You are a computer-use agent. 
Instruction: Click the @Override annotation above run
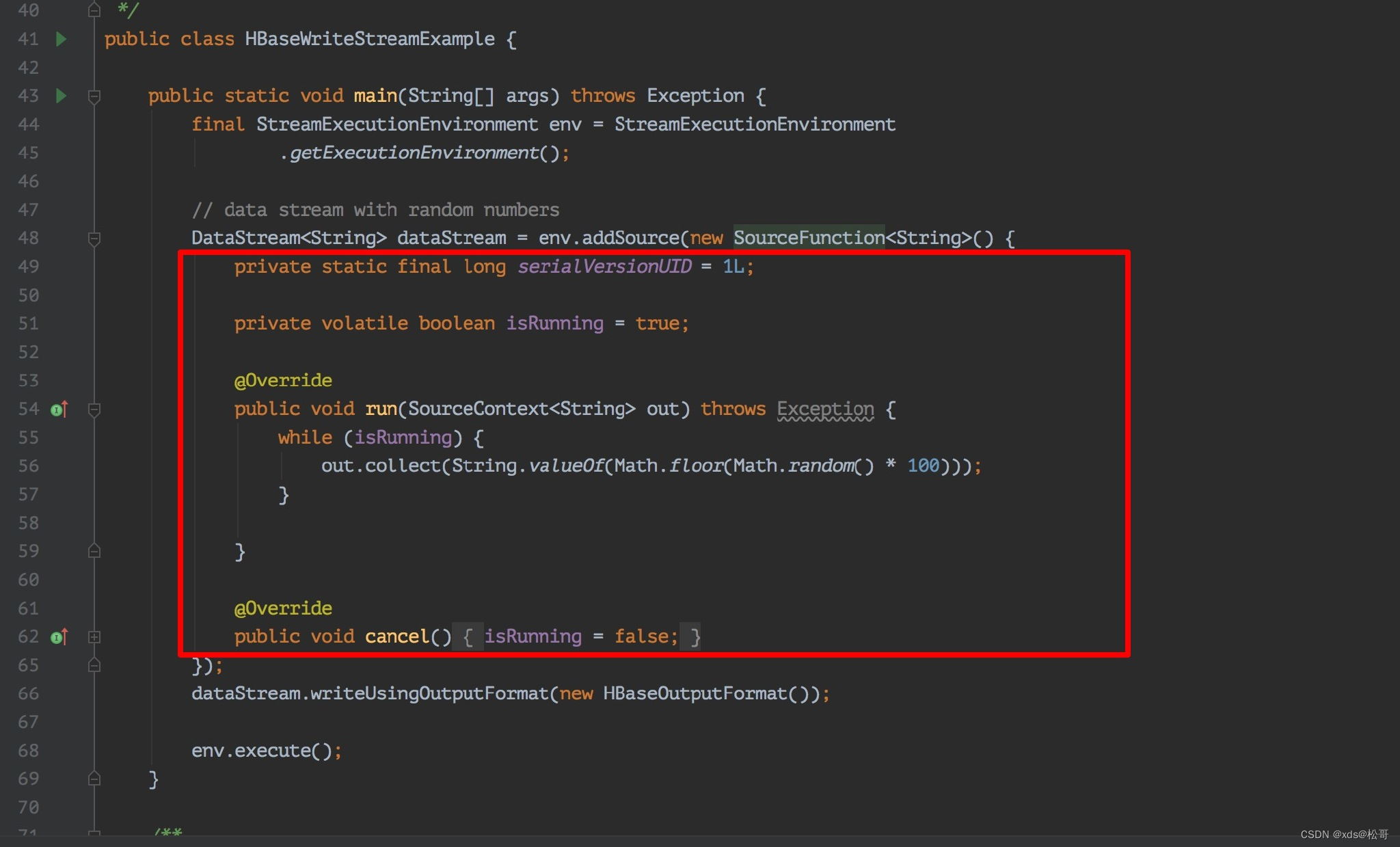pyautogui.click(x=283, y=380)
